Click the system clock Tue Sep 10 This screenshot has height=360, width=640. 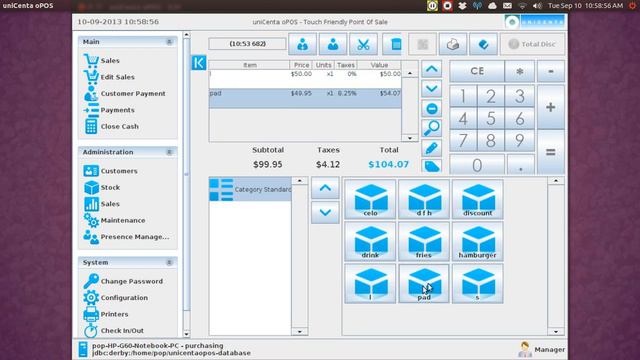(585, 6)
